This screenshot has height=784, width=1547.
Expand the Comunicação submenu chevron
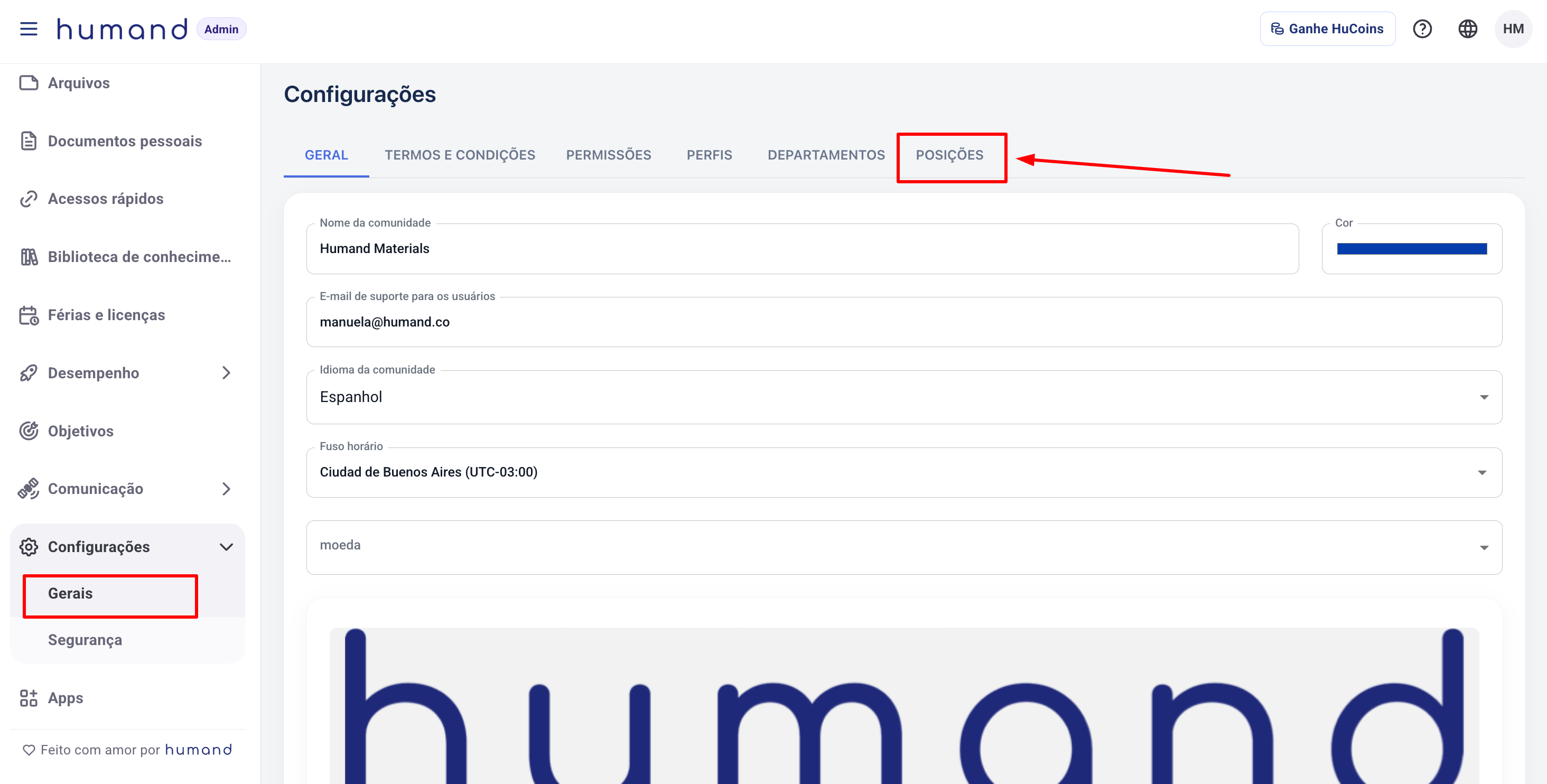226,489
